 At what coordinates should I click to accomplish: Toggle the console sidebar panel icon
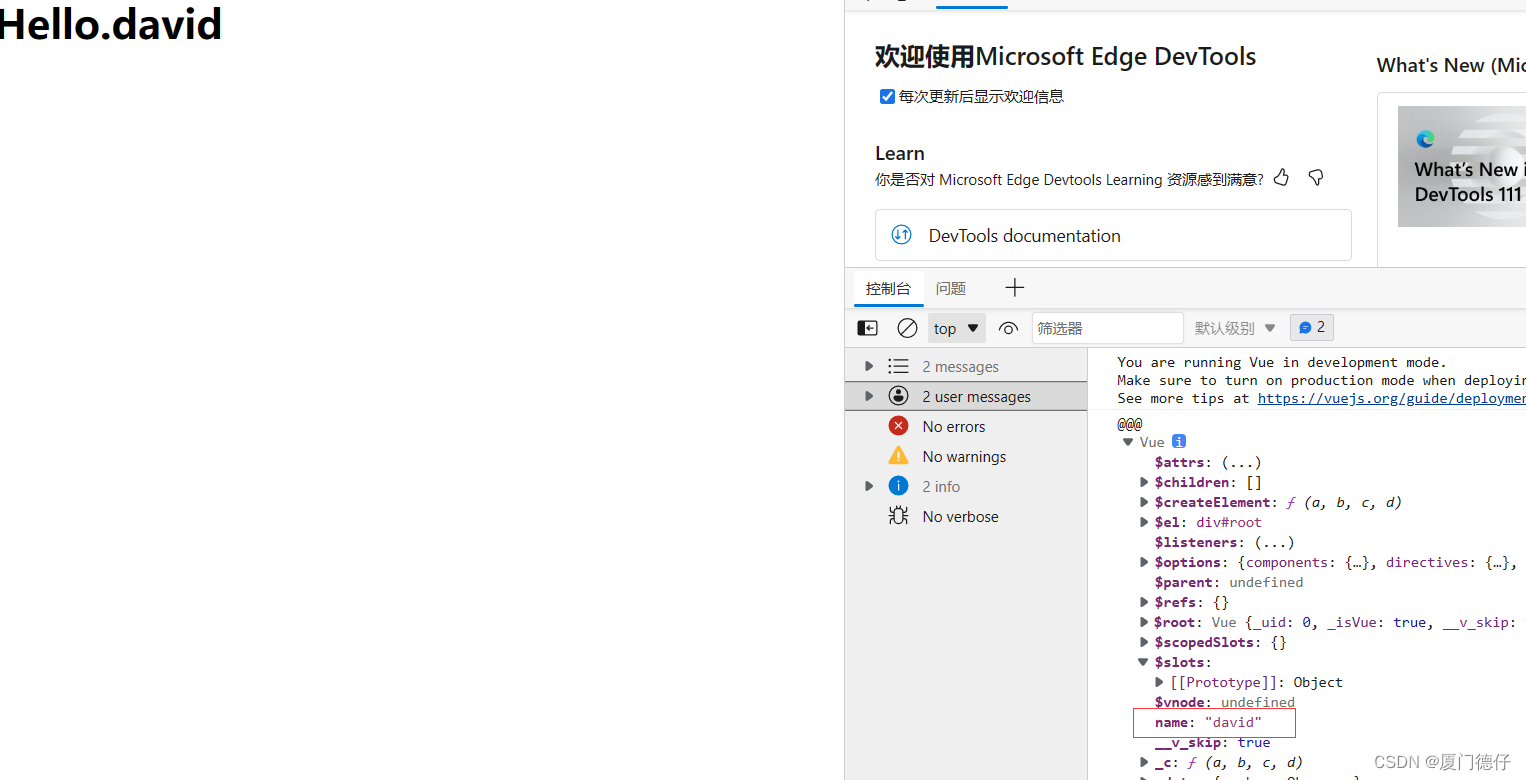tap(868, 328)
